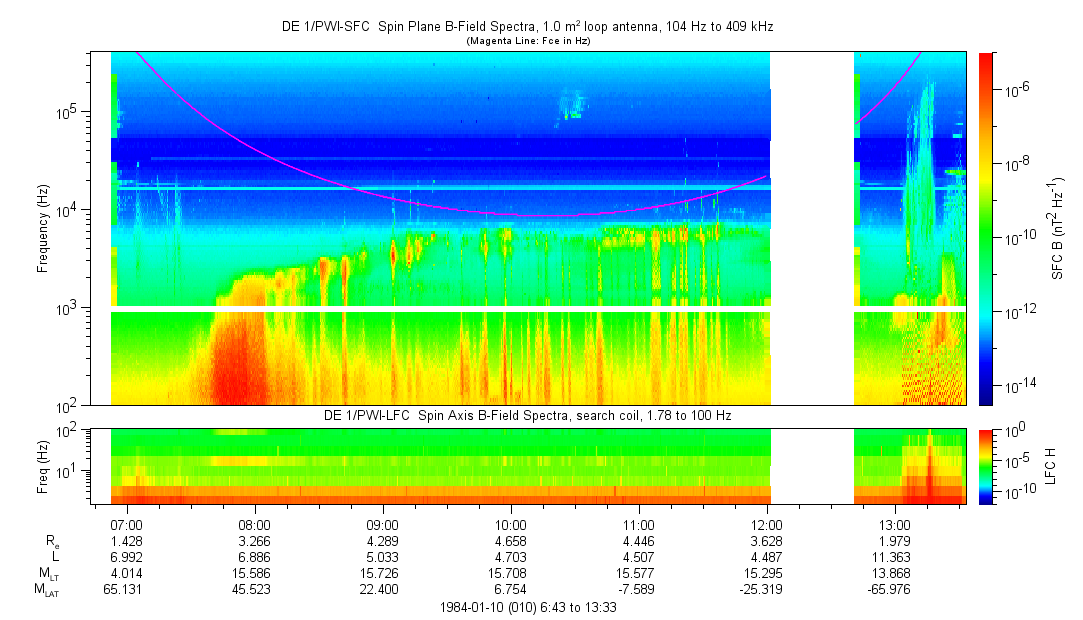
Task: Click the Re value 4.658 under 10:00
Action: tap(511, 540)
